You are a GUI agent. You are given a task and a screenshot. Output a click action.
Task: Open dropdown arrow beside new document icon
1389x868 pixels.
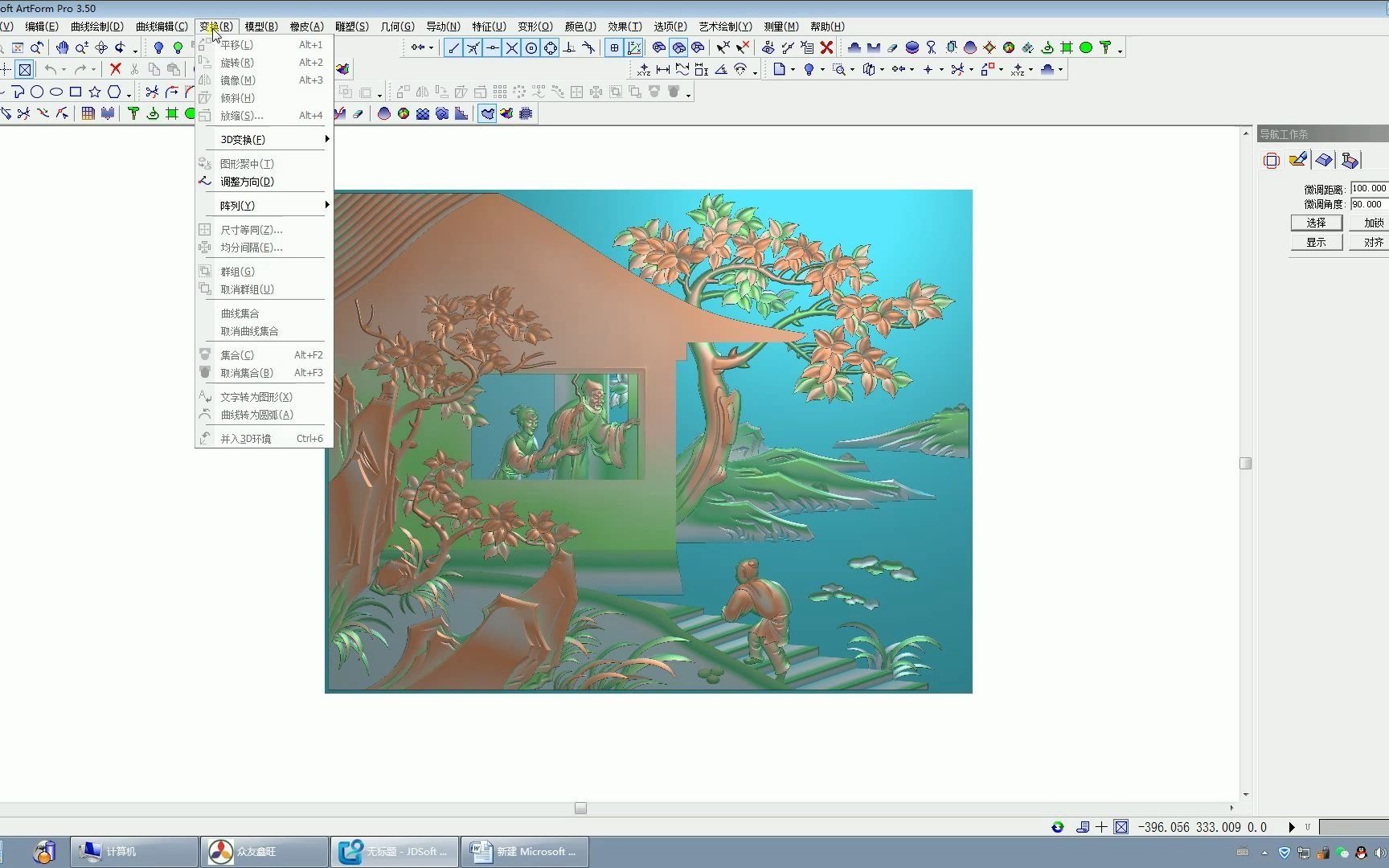793,70
